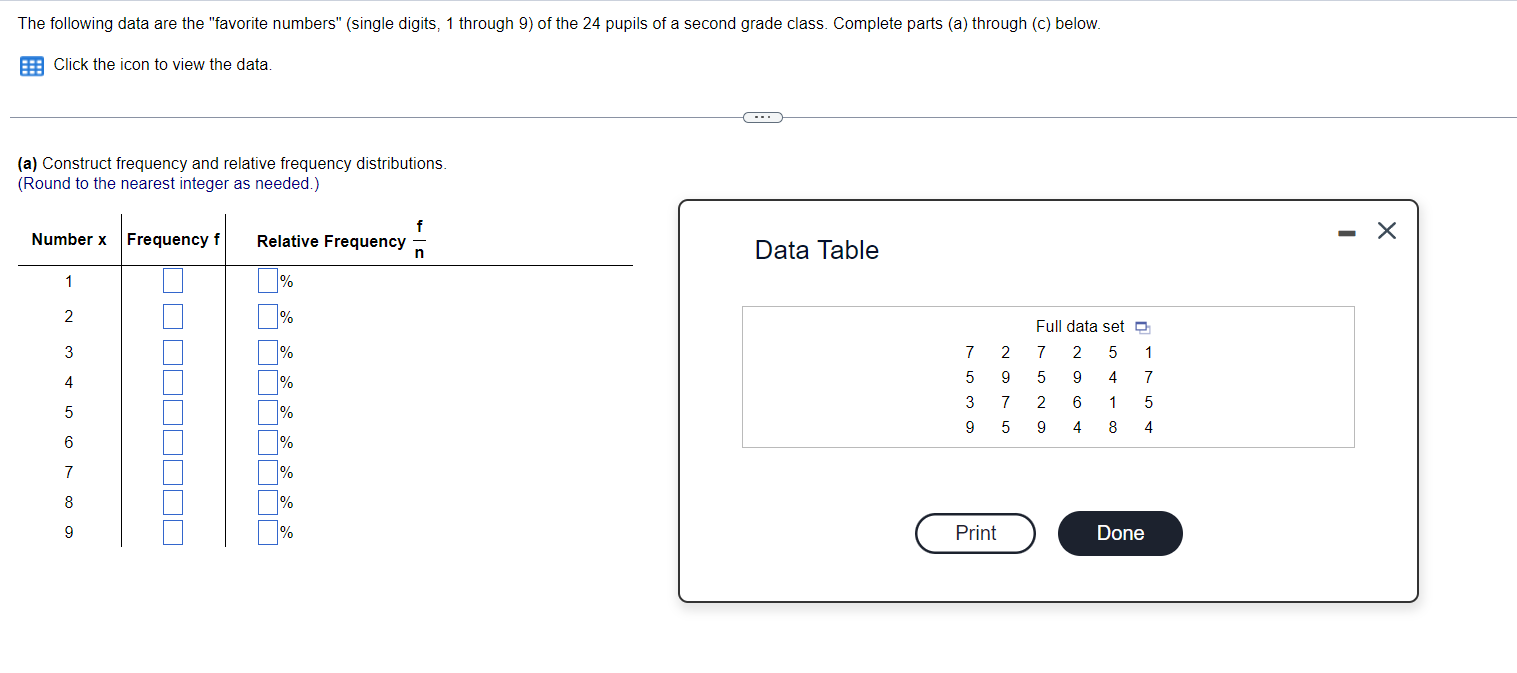Screen dimensions: 1517x673
Task: Select the frequency box beside number 3
Action: click(x=172, y=351)
